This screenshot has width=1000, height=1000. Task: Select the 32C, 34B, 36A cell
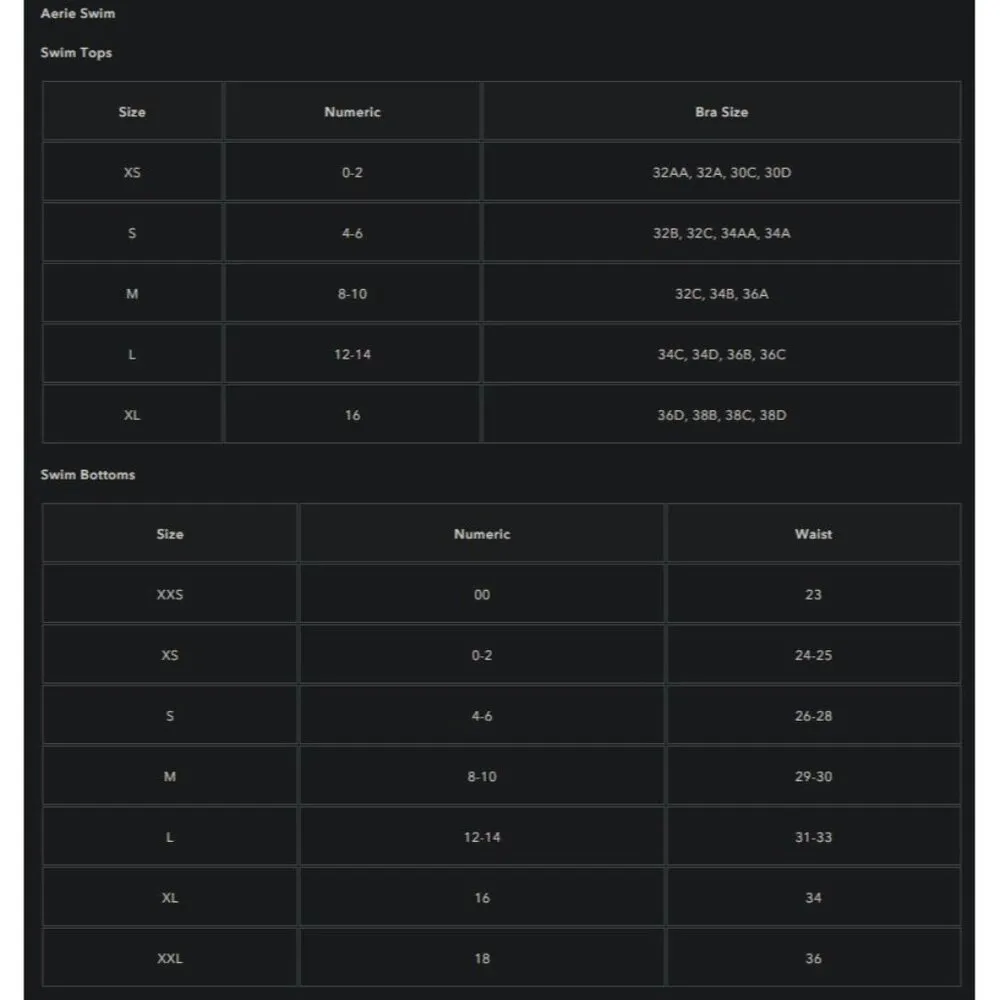[x=721, y=294]
